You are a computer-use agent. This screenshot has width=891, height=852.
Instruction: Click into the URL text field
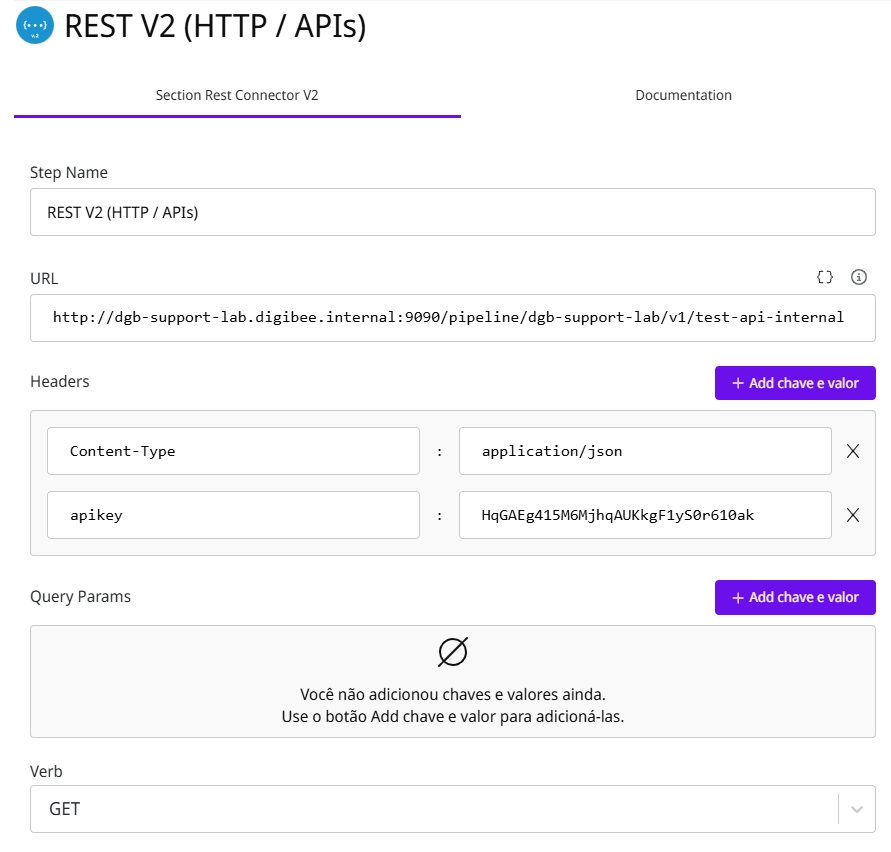click(452, 318)
